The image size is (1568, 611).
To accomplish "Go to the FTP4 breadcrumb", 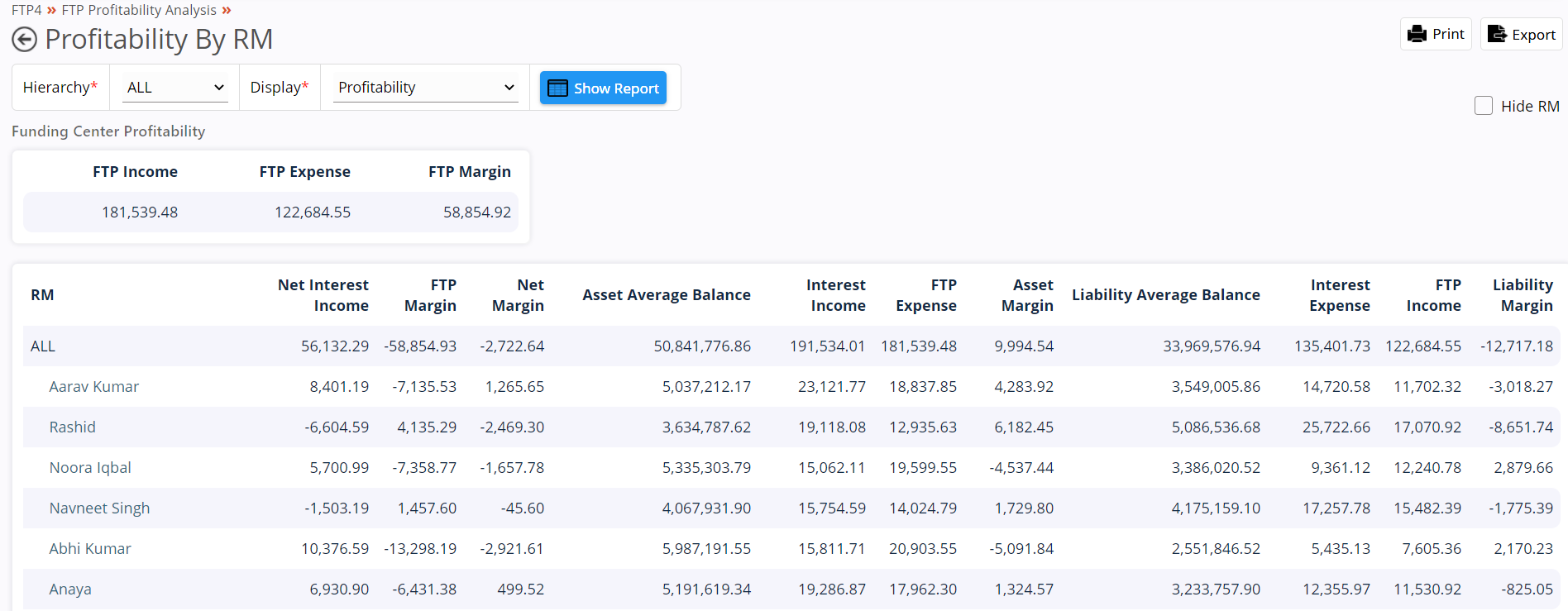I will coord(26,10).
